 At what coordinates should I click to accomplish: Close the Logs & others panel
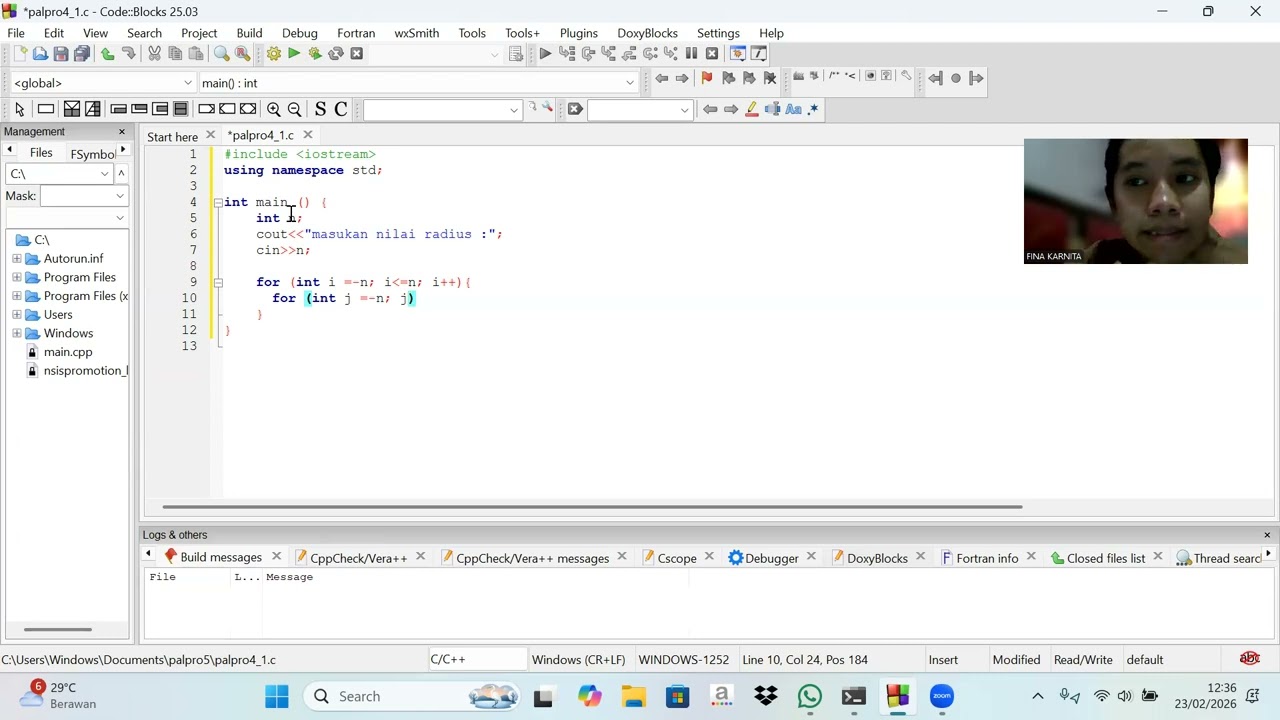[x=1267, y=535]
